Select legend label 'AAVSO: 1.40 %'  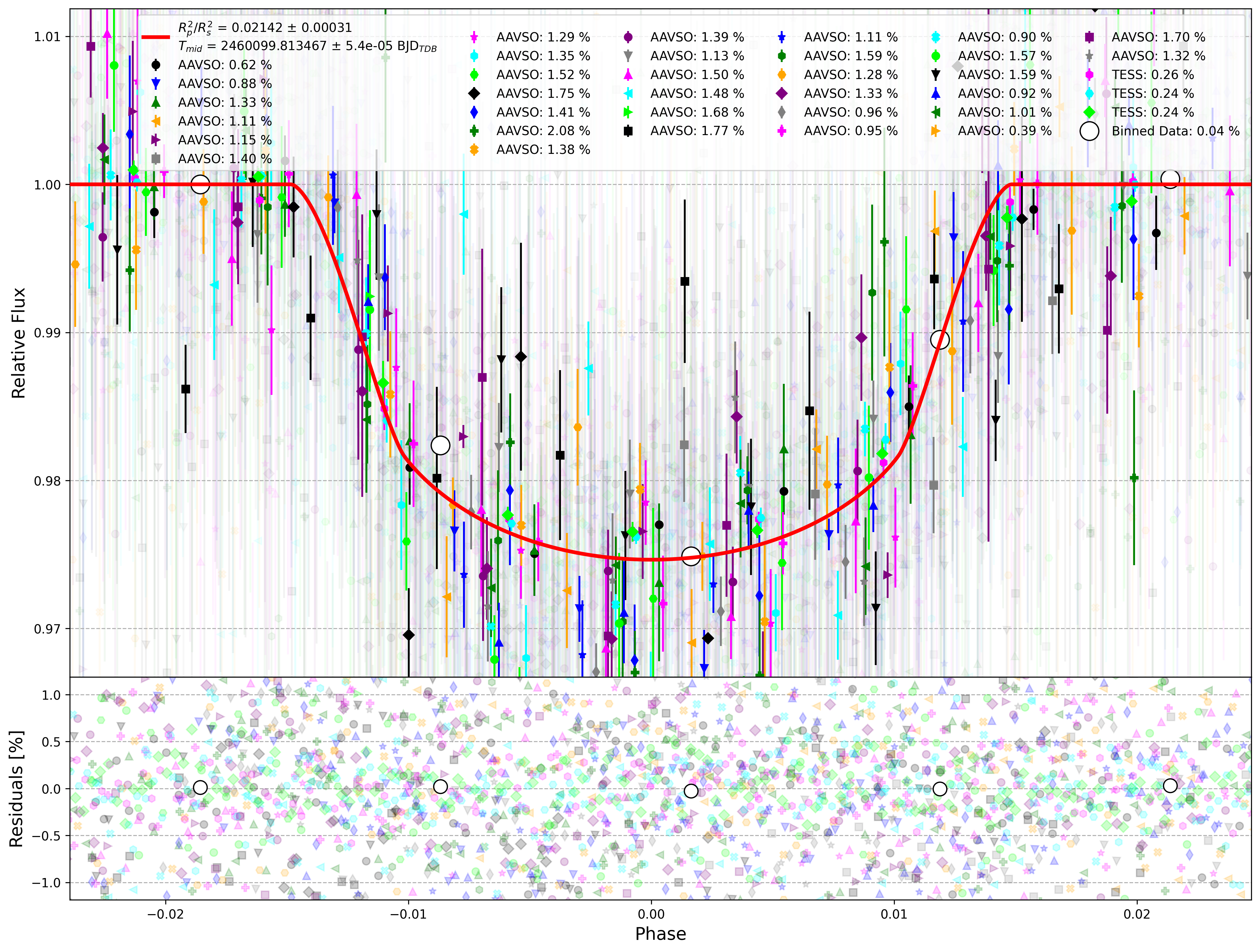point(224,159)
